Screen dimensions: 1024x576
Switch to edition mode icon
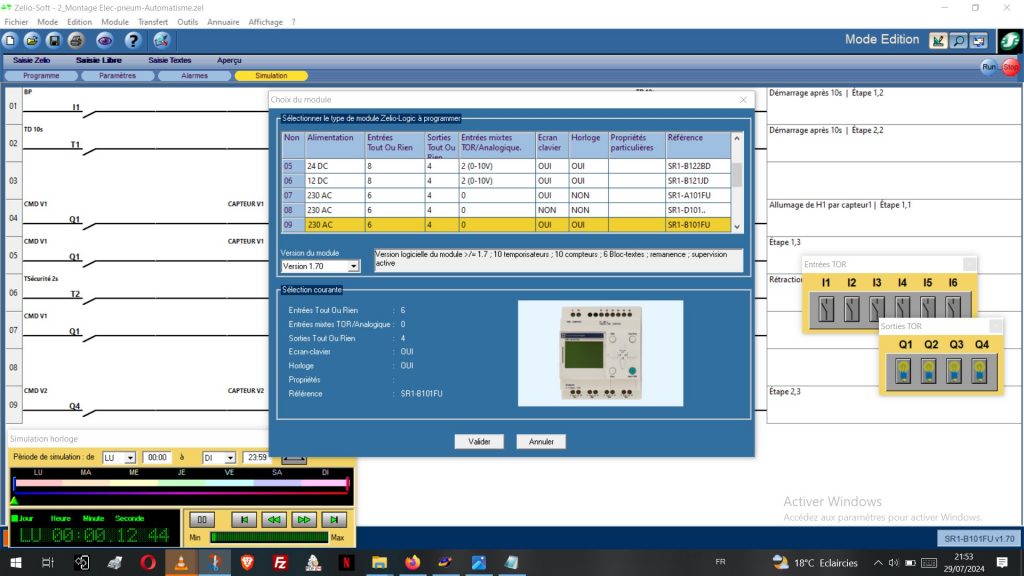(x=938, y=40)
